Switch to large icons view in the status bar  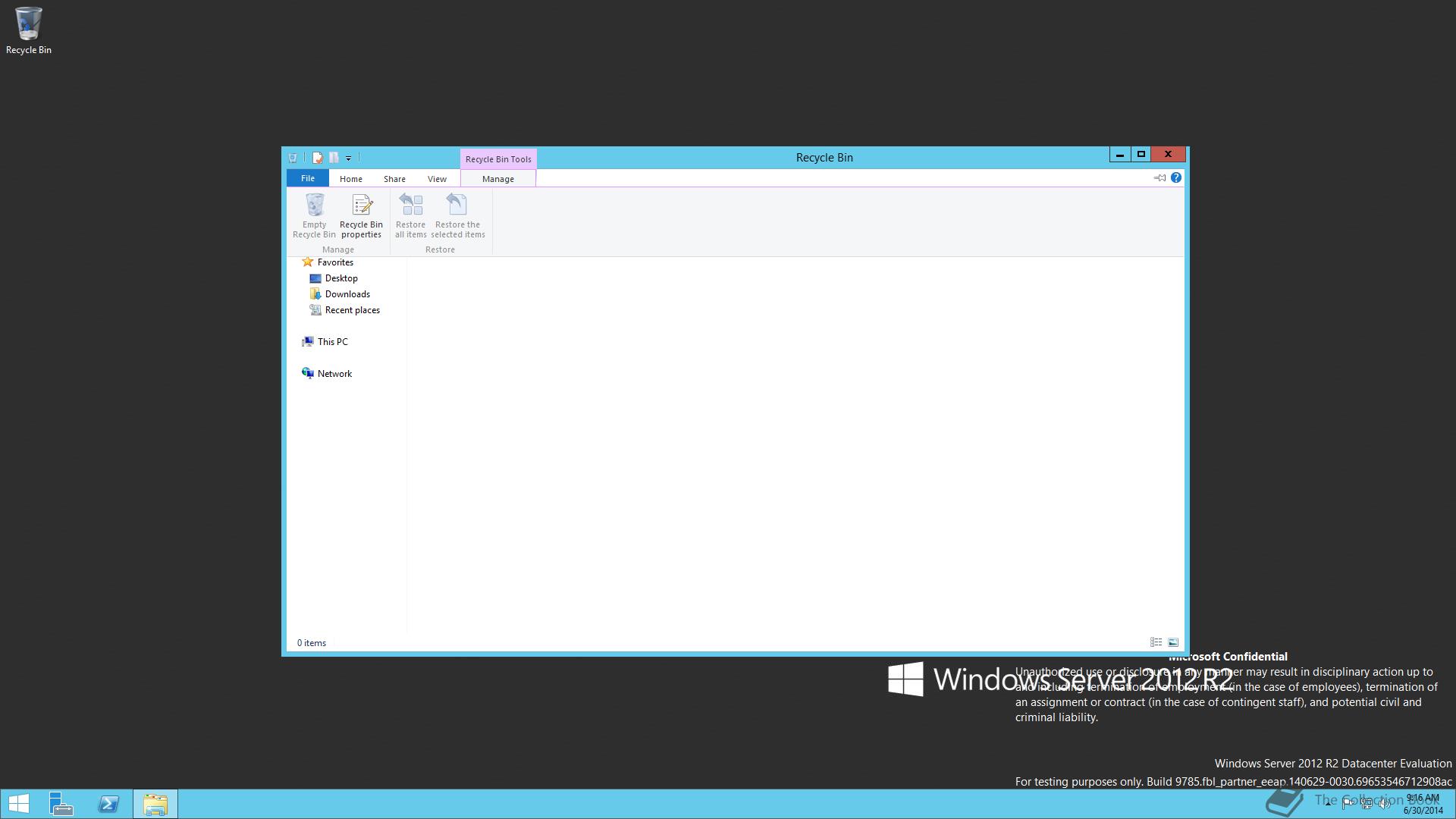tap(1173, 642)
